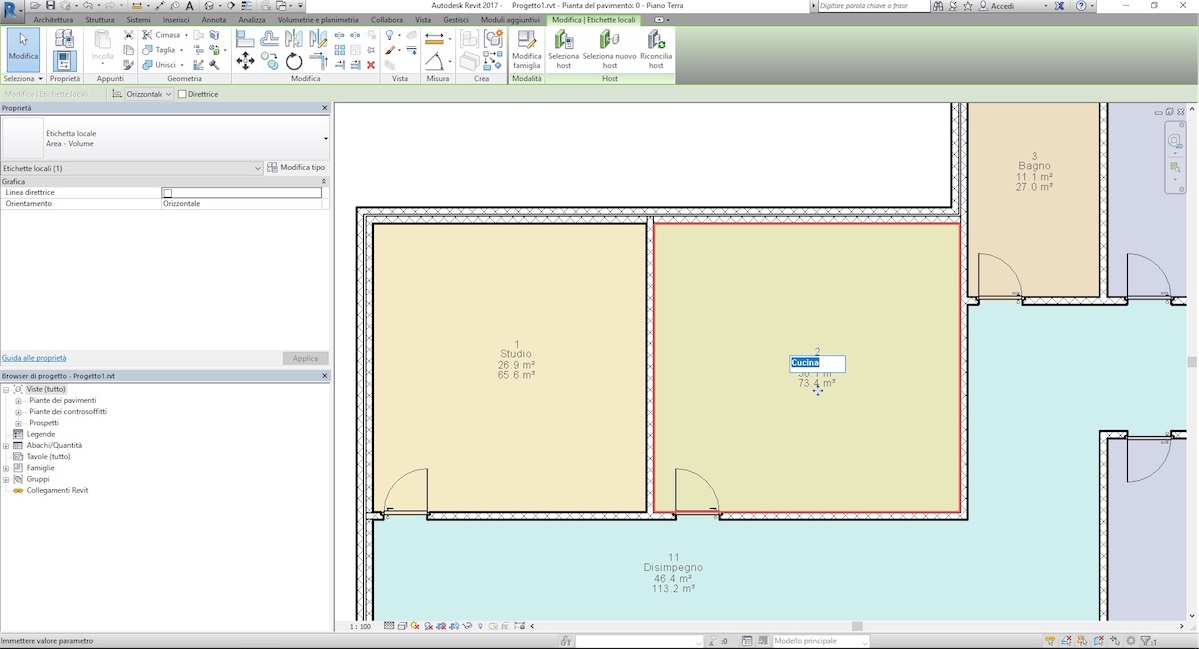1199x649 pixels.
Task: Activate the Taglia geometry tool
Action: pos(163,49)
